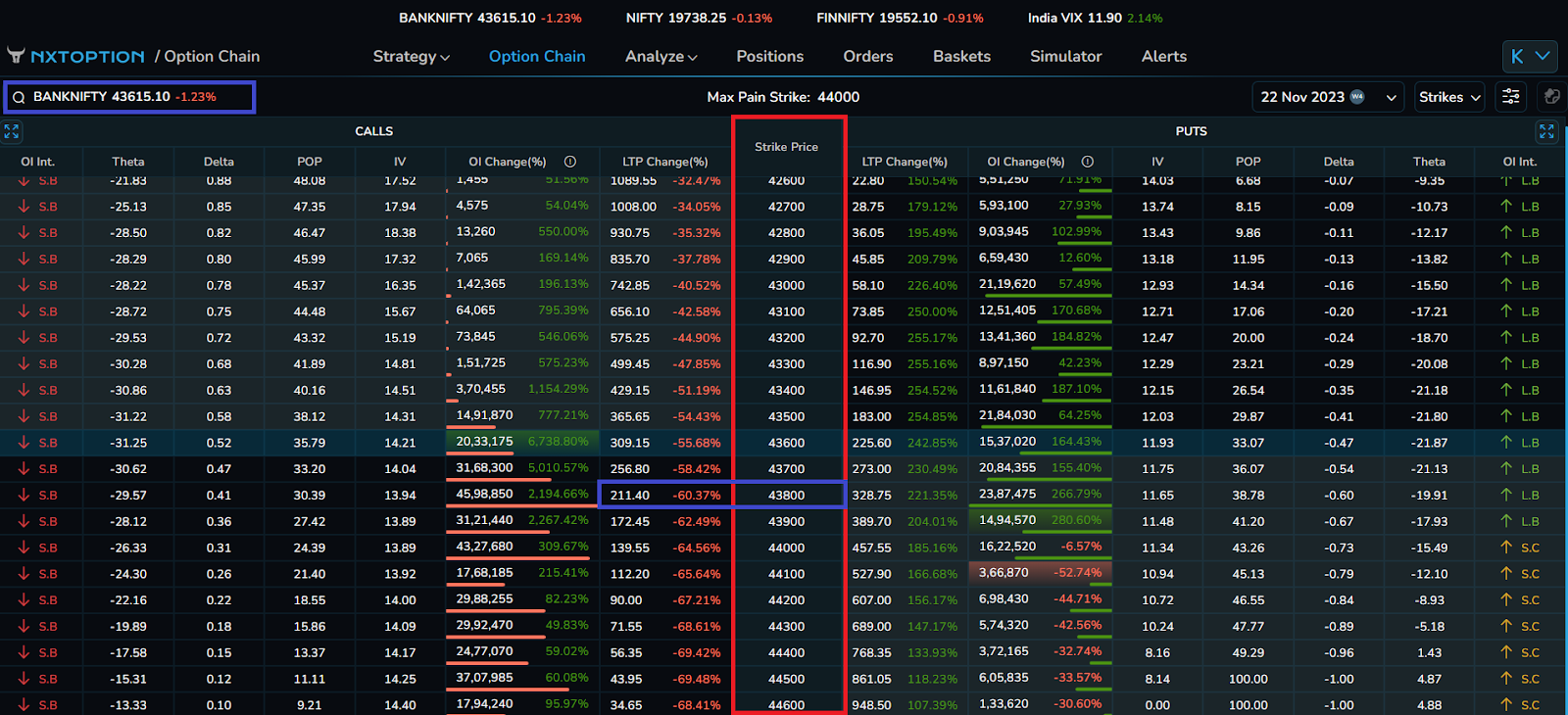The height and width of the screenshot is (715, 1568).
Task: Open the filter settings sliders icon
Action: tap(1511, 97)
